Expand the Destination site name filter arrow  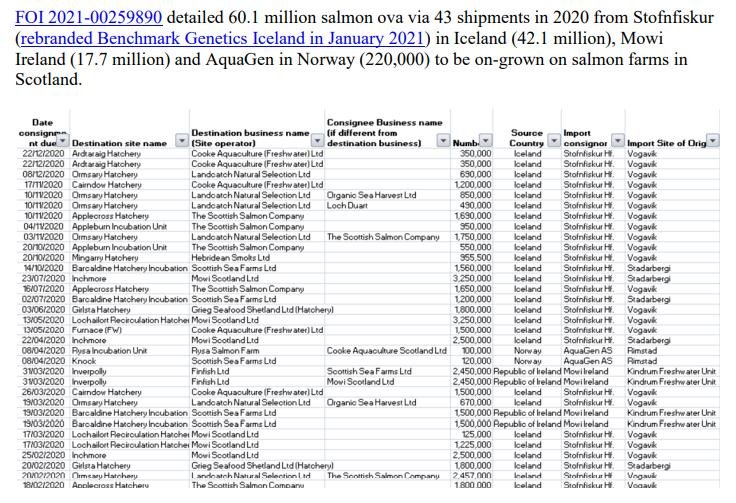click(x=180, y=142)
